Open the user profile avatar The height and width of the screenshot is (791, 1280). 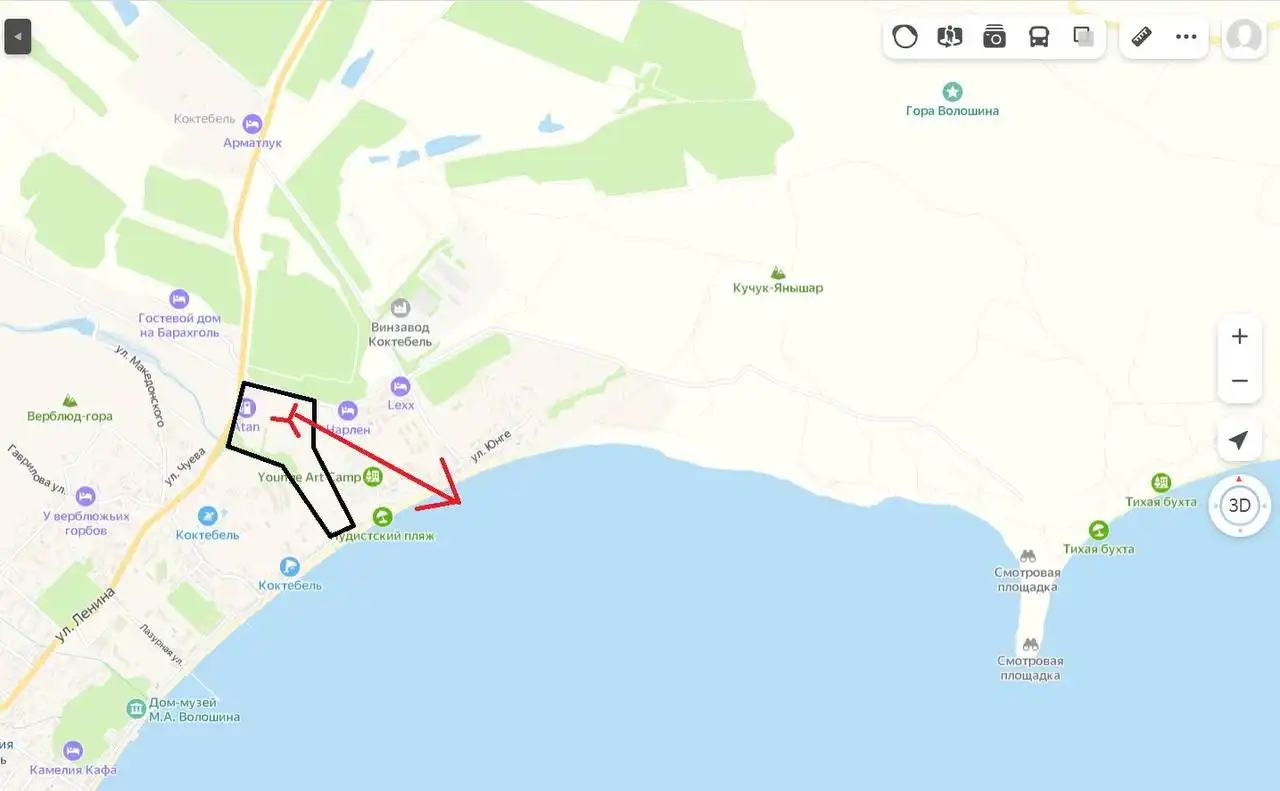tap(1244, 37)
